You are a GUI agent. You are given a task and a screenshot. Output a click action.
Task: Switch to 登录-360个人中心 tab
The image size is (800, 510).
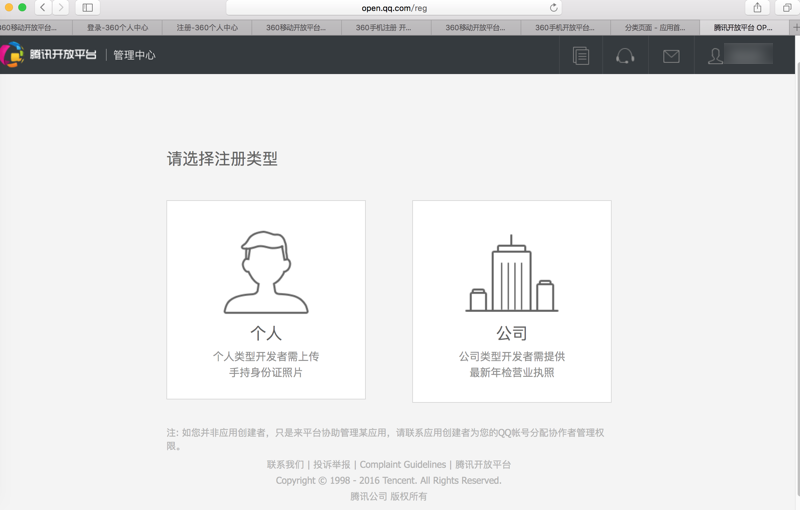tap(117, 28)
